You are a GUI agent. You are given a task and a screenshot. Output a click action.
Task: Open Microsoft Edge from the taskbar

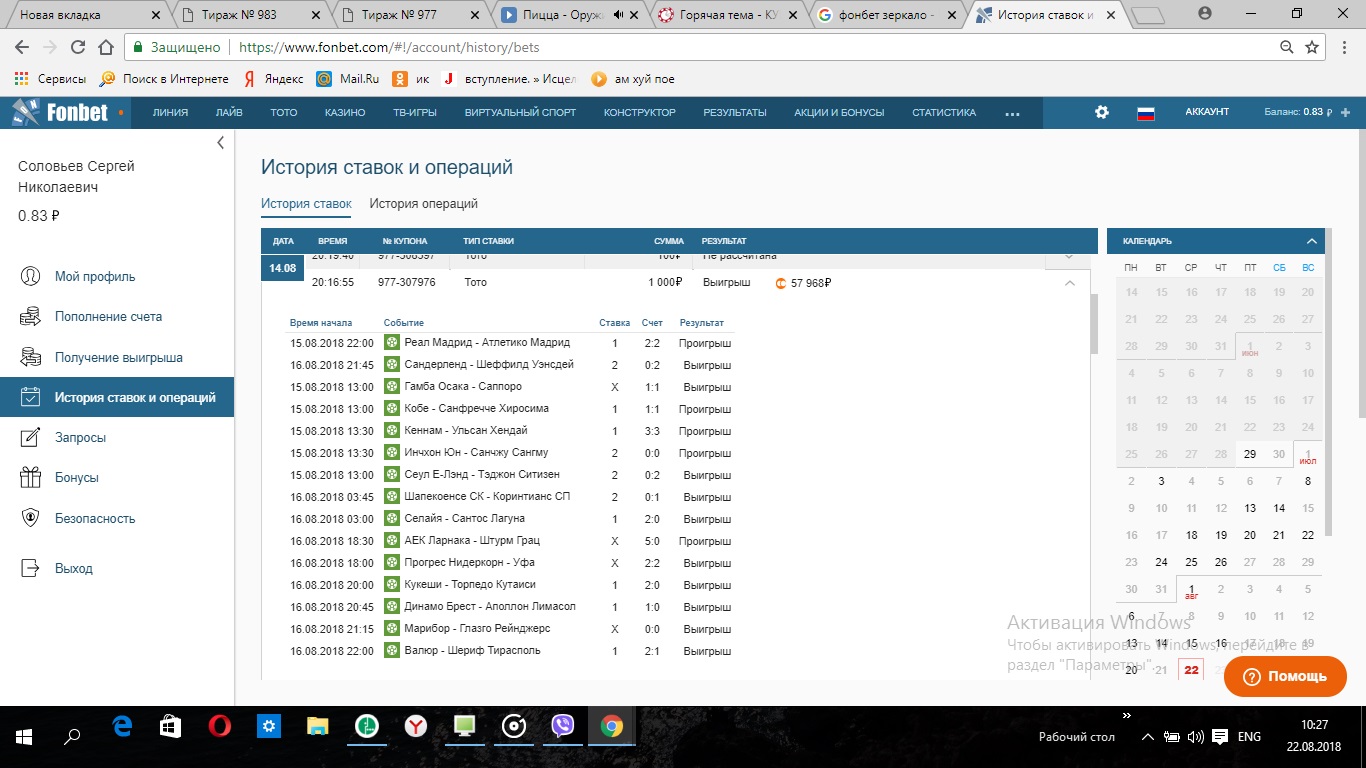[122, 726]
